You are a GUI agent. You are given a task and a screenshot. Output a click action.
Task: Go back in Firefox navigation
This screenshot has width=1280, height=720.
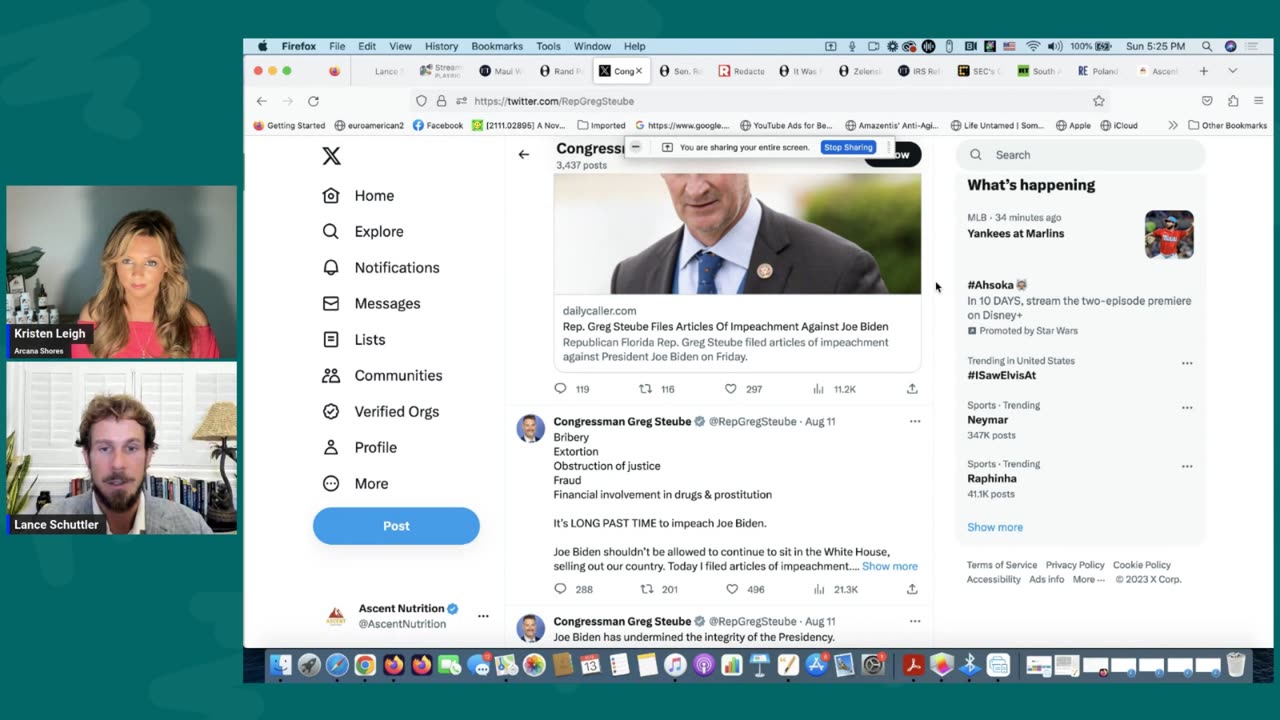261,101
